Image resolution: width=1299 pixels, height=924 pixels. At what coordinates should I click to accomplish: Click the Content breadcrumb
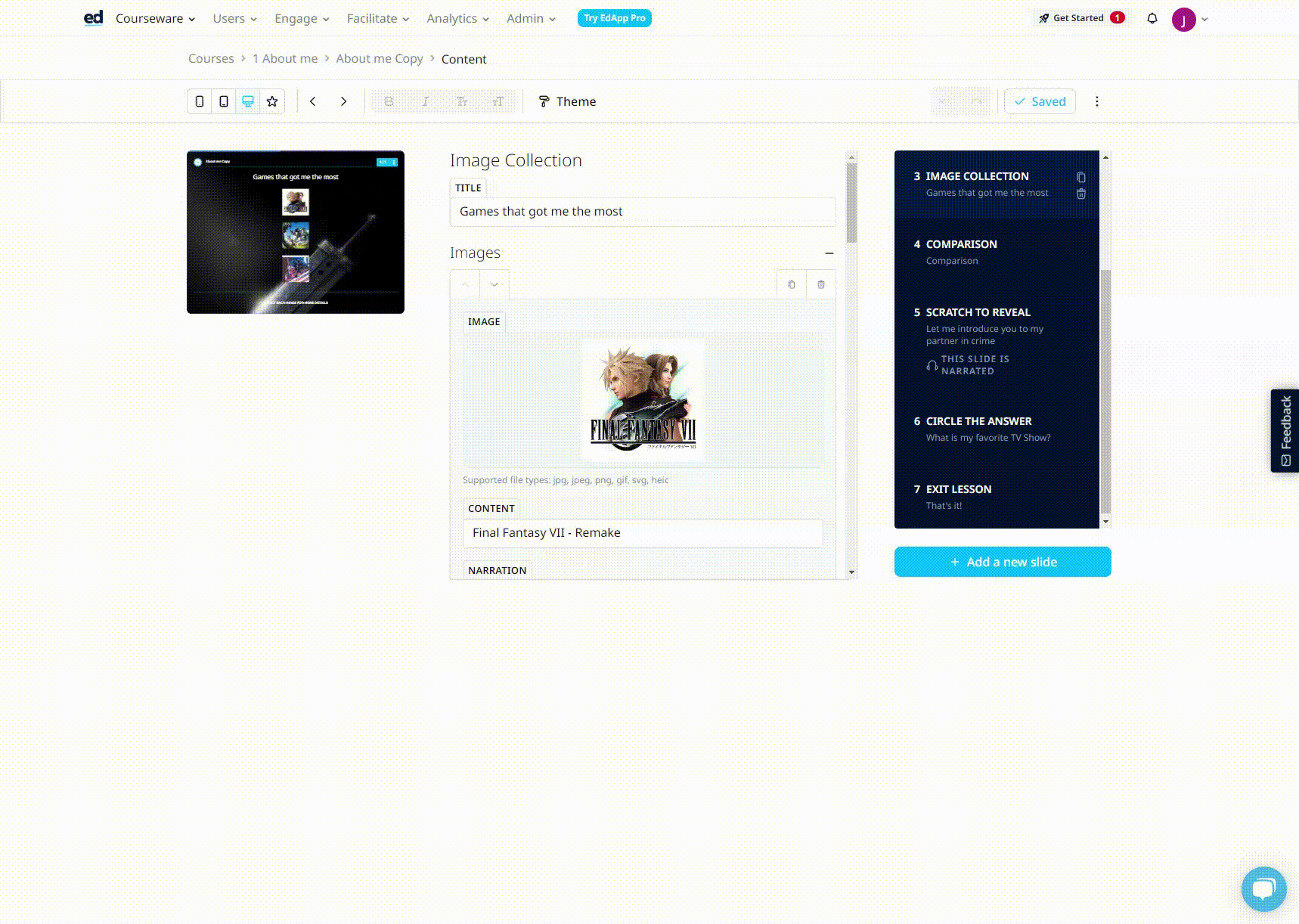pyautogui.click(x=463, y=58)
